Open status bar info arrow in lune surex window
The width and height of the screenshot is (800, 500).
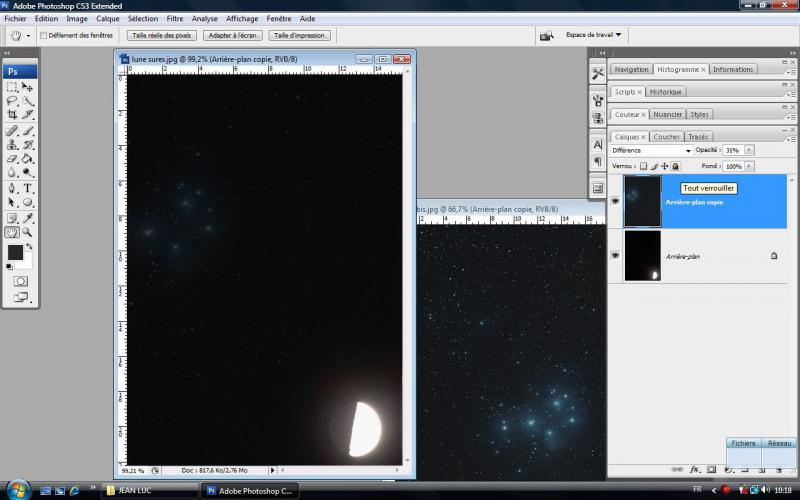tap(272, 470)
